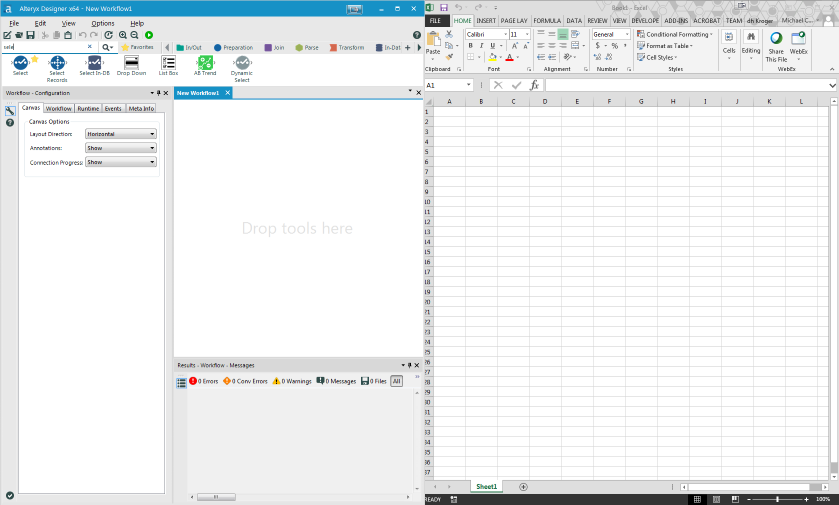Save the Alteryx workflow
839x505 pixels.
click(30, 35)
